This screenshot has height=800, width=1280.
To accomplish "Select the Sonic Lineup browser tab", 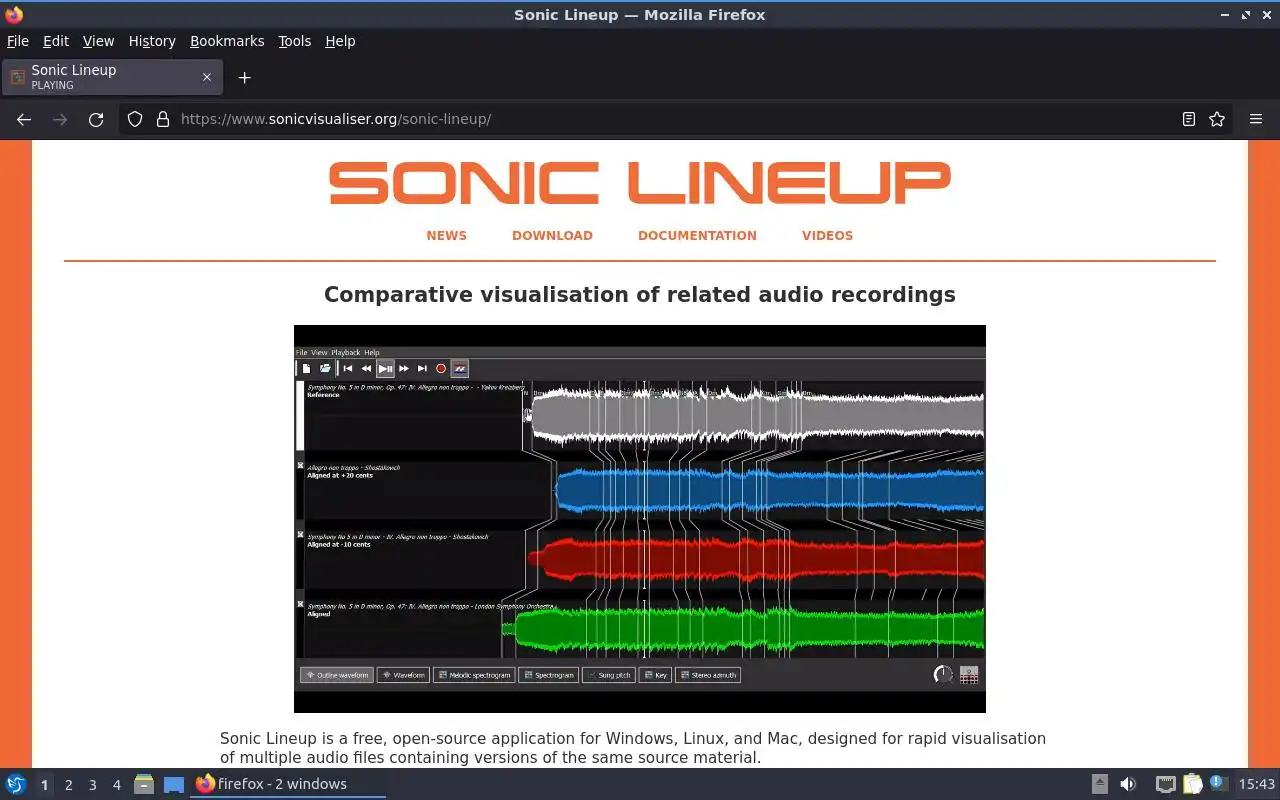I will point(111,77).
